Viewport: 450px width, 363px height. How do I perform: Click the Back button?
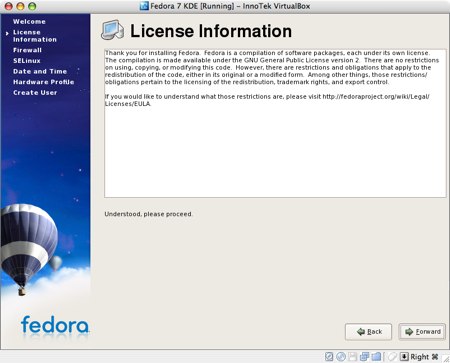pos(368,332)
